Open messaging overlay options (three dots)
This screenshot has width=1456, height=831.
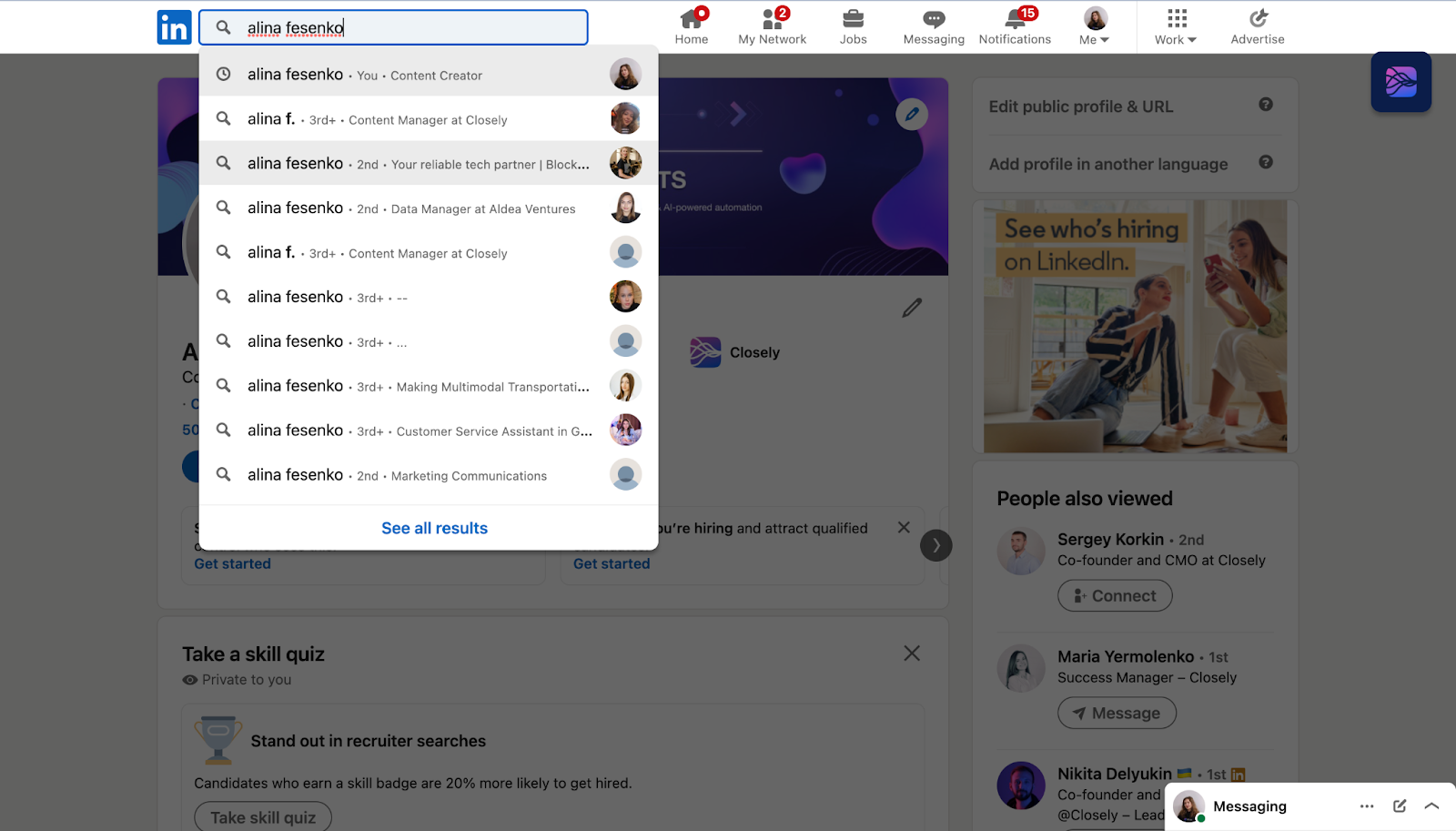(1367, 806)
